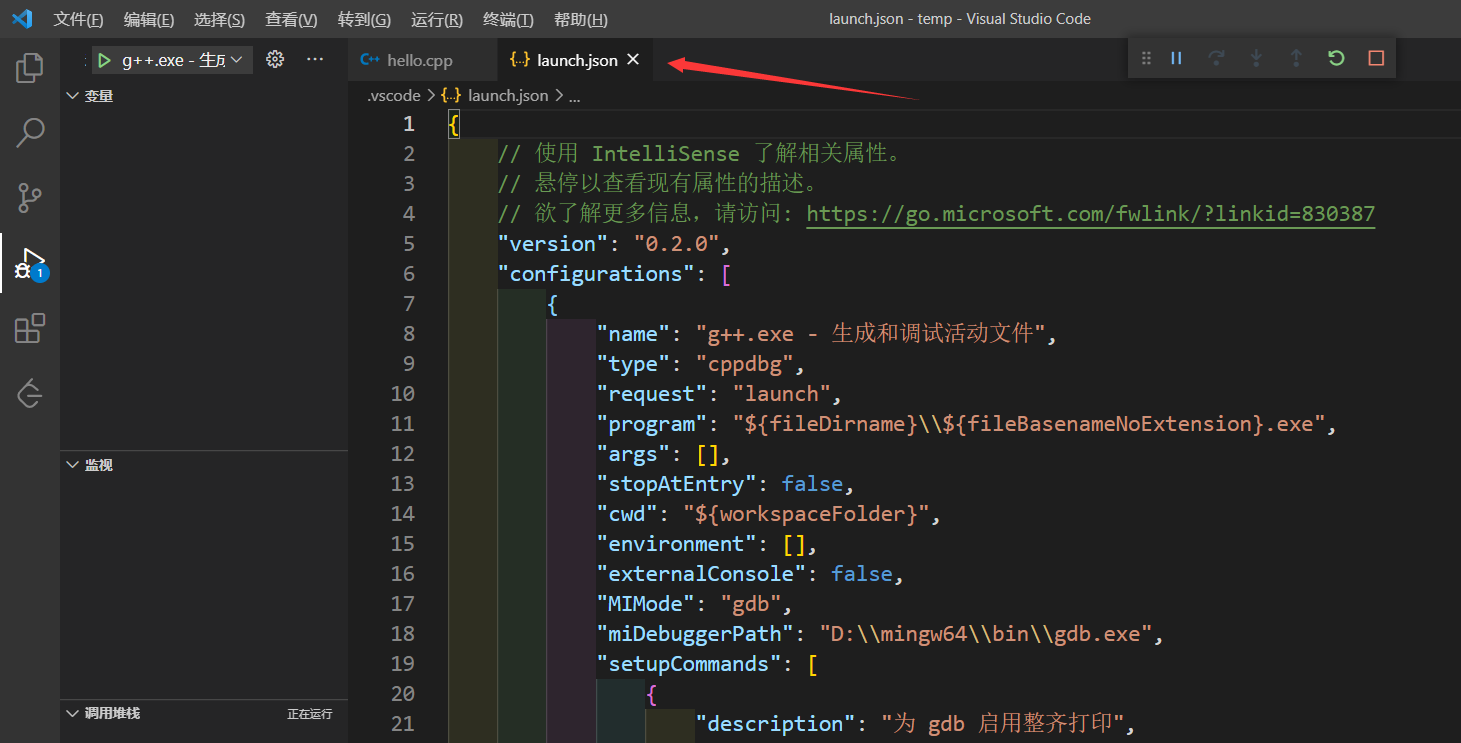
Task: Open the 查看(V) menu
Action: click(x=291, y=20)
